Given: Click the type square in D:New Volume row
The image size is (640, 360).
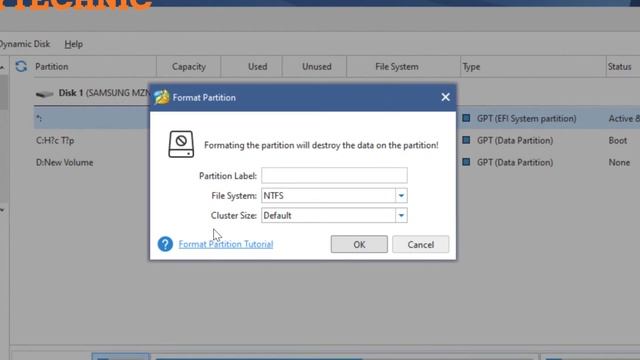Looking at the screenshot, I should 466,162.
